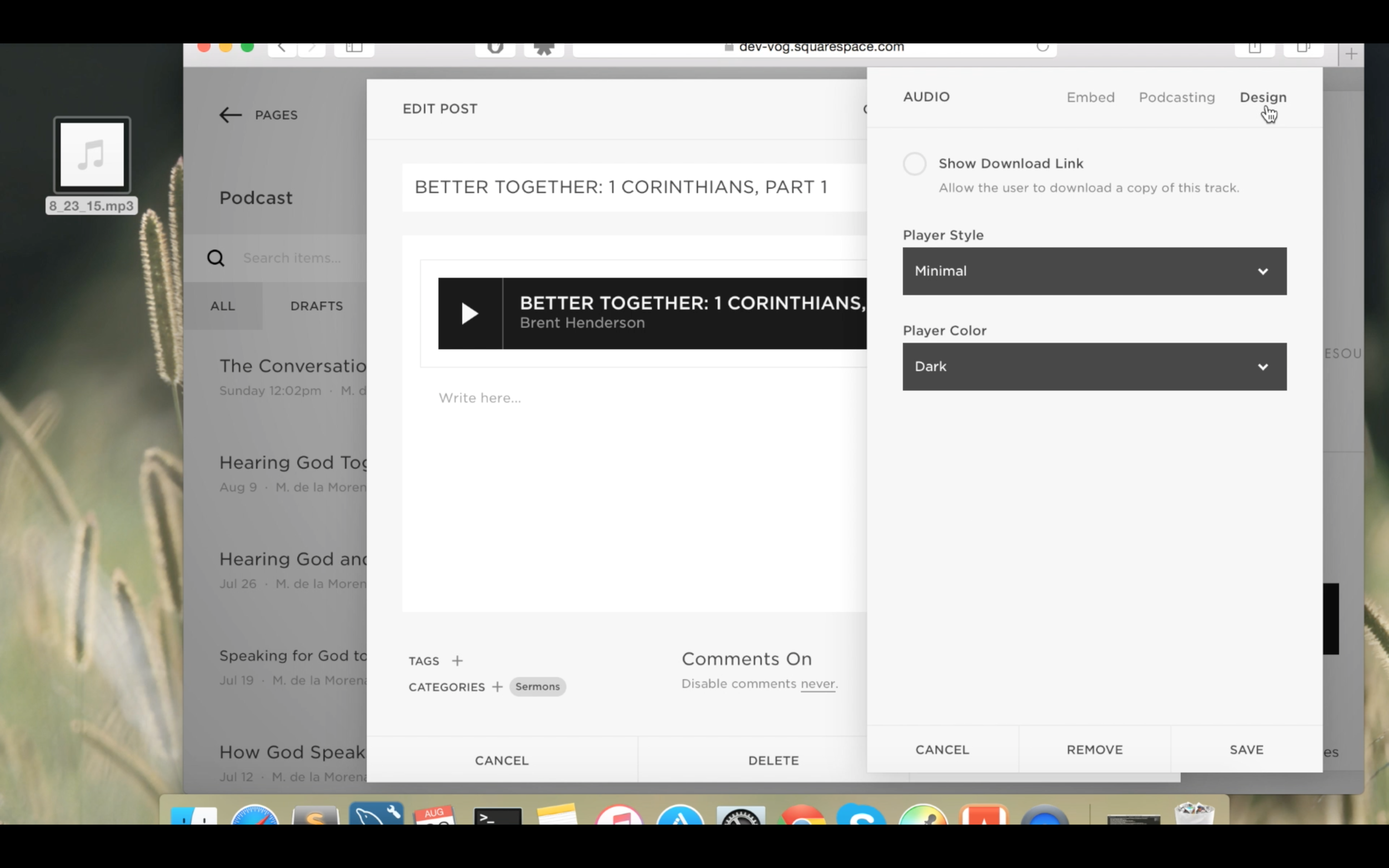The image size is (1389, 868).
Task: Click the Sermons category tag
Action: (x=537, y=686)
